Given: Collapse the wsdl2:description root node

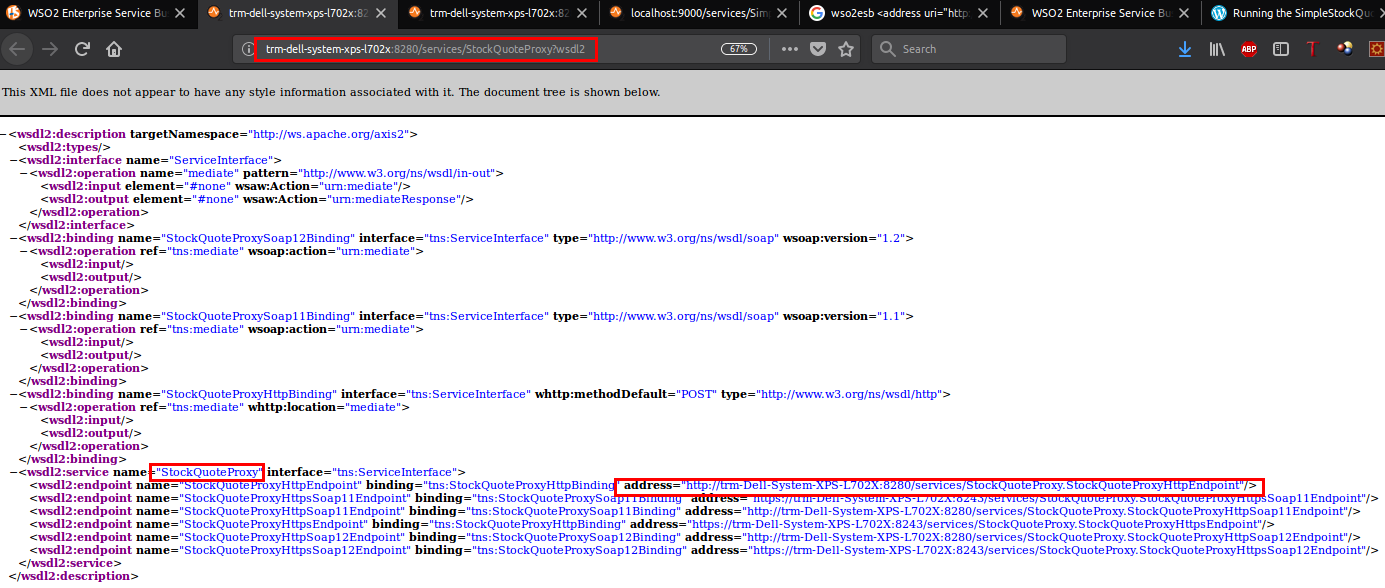Looking at the screenshot, I should pos(4,134).
